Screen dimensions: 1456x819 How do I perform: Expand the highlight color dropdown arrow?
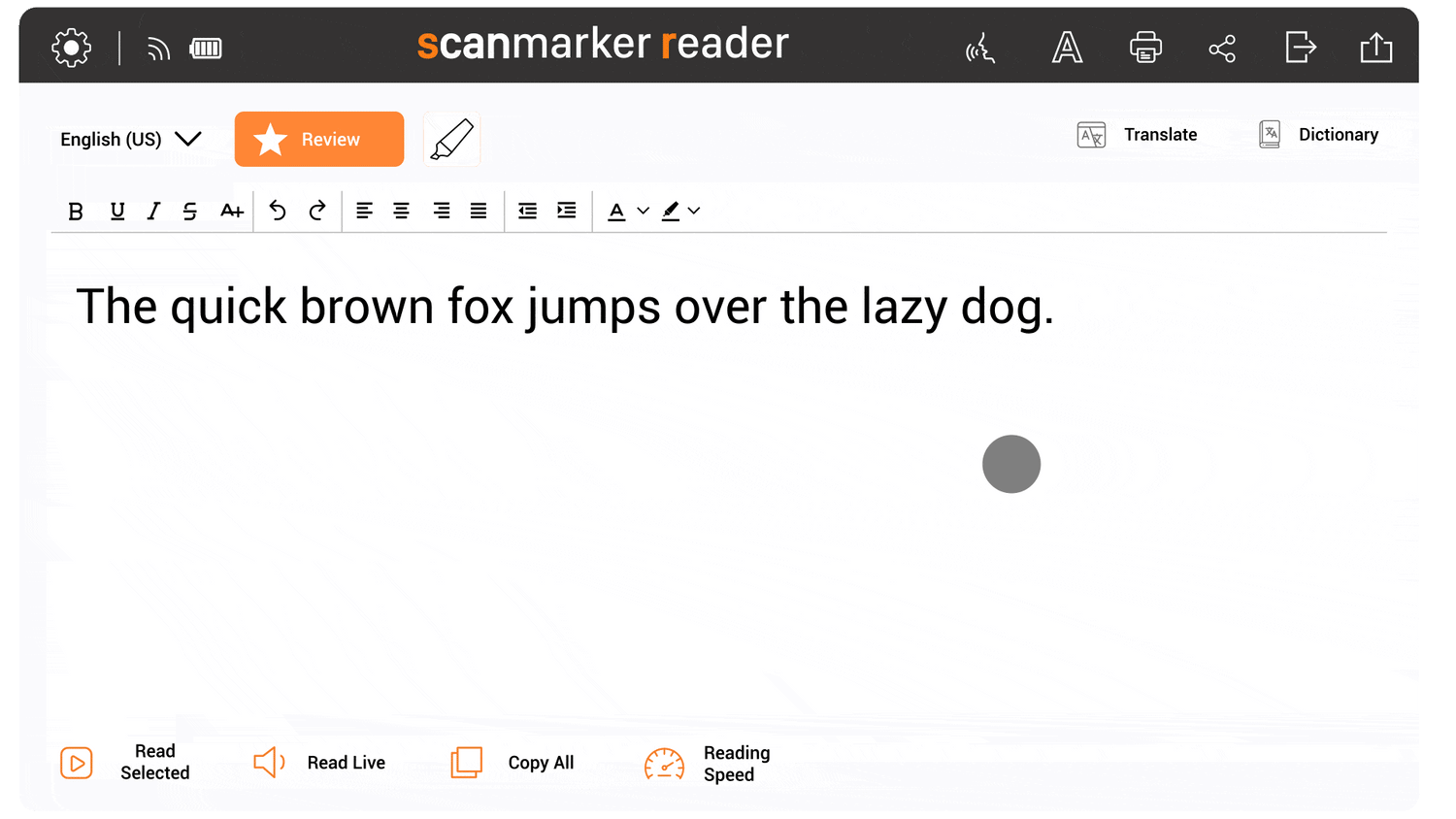click(x=694, y=211)
